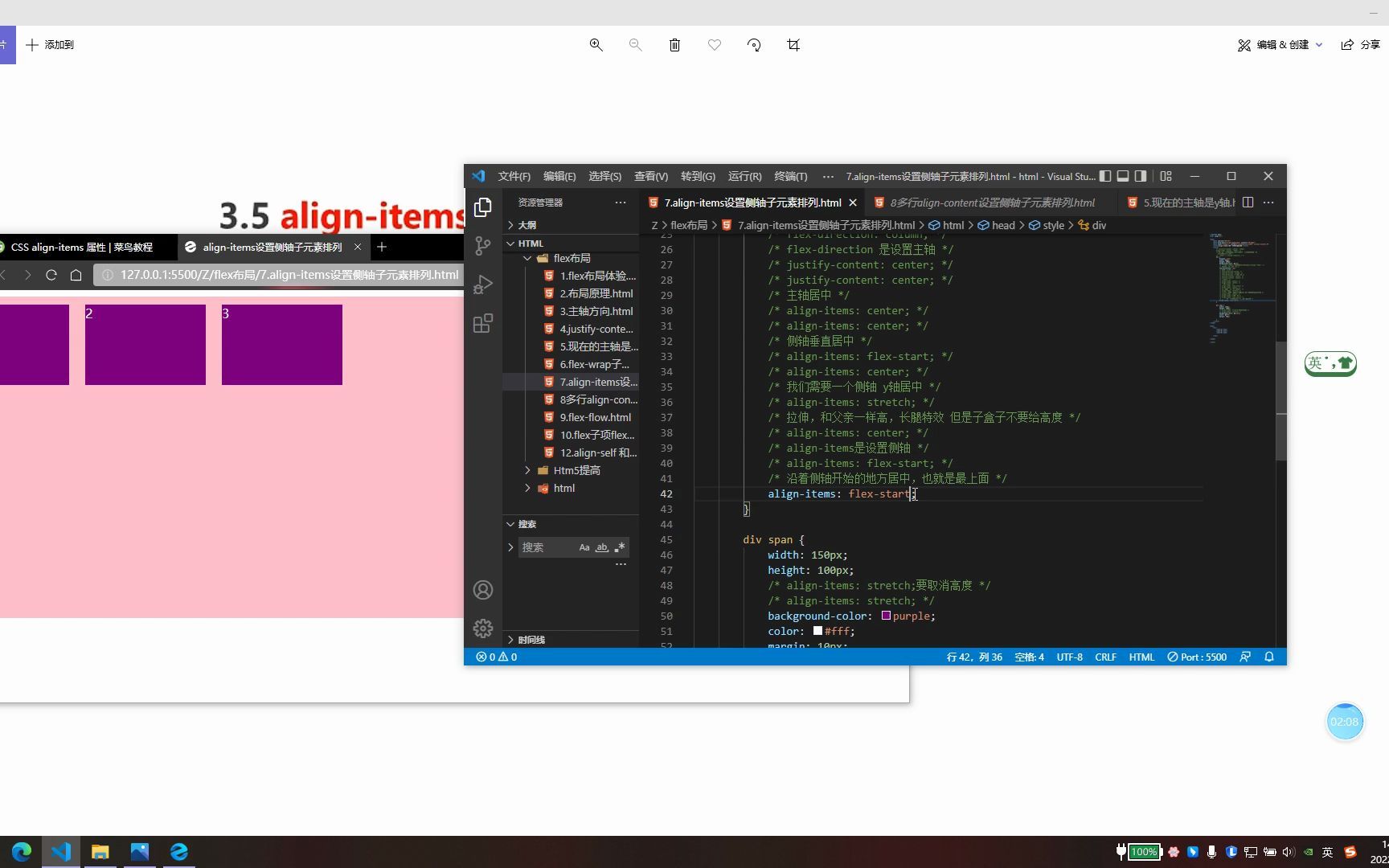Click the purple color swatch in code
Viewport: 1389px width, 868px height.
(886, 616)
